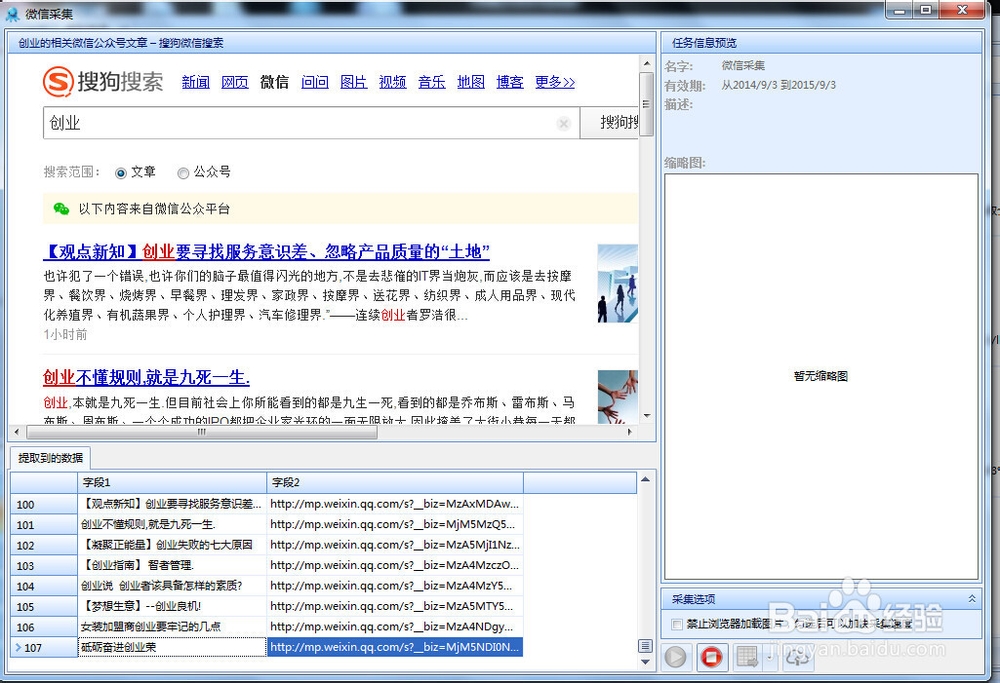The width and height of the screenshot is (1000, 683).
Task: Minimize the 微信采集 window
Action: point(900,10)
